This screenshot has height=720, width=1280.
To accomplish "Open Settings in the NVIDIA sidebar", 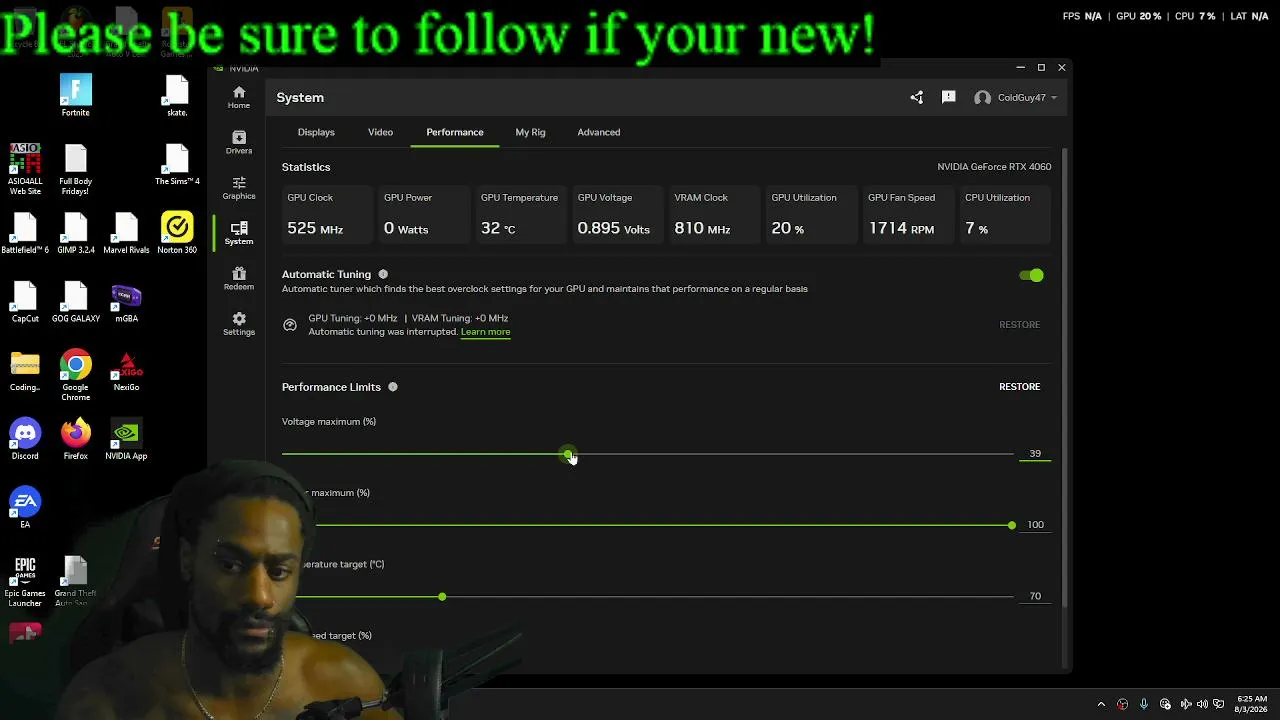I will (239, 324).
